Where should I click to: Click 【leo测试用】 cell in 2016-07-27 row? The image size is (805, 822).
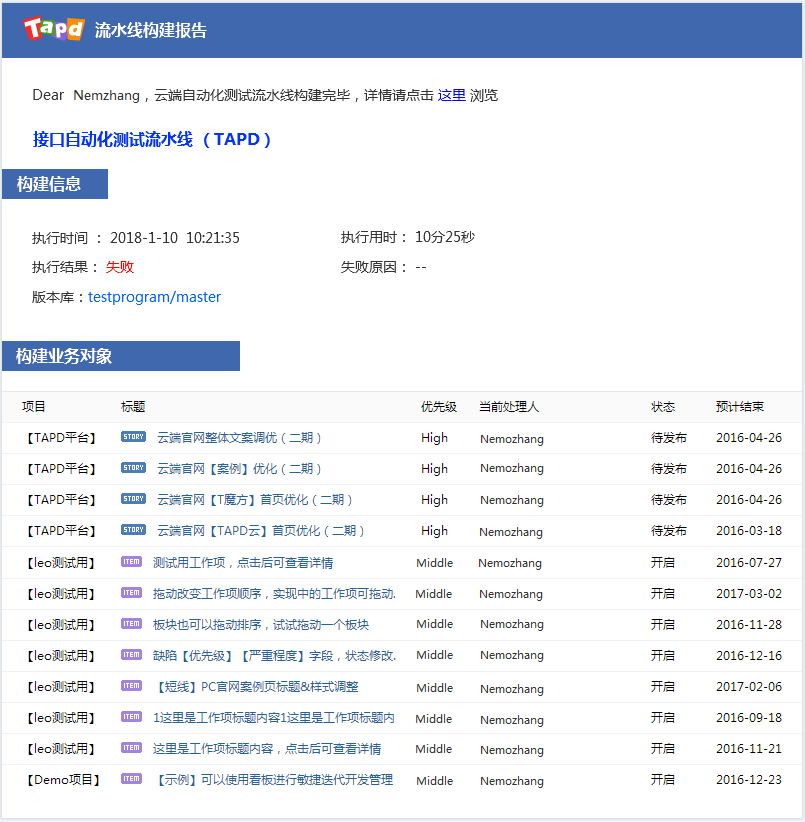coord(61,563)
